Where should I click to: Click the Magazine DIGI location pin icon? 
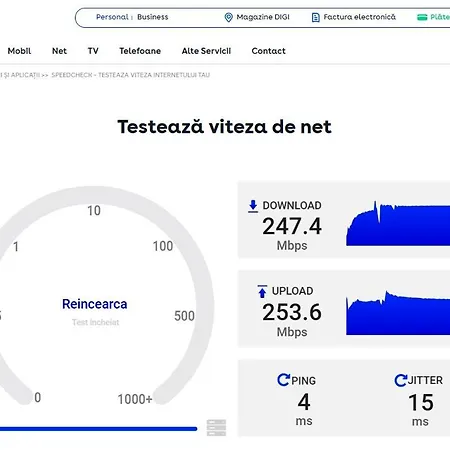tap(228, 17)
